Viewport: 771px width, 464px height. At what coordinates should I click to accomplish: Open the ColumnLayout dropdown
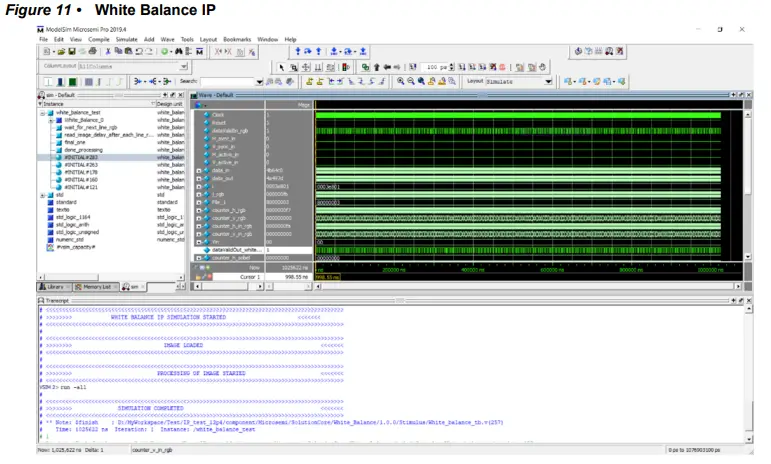click(183, 66)
